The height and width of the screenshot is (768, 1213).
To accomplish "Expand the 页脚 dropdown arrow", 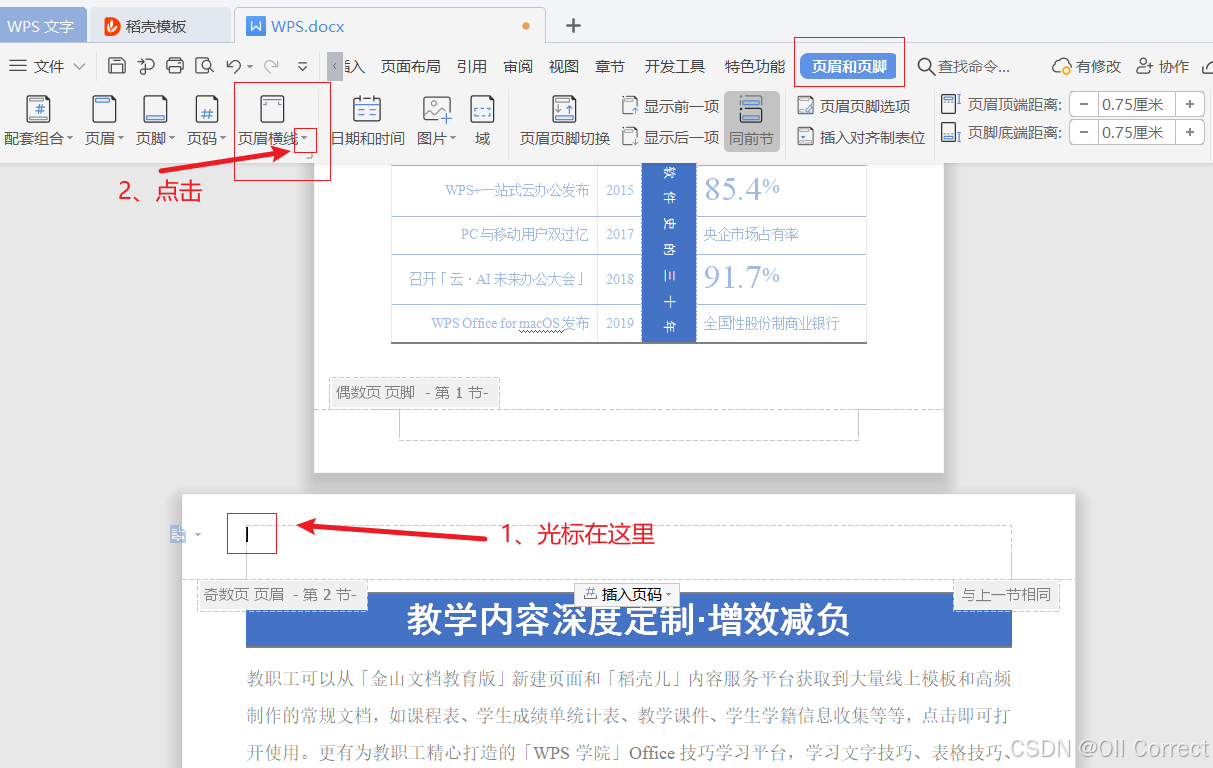I will [x=172, y=139].
